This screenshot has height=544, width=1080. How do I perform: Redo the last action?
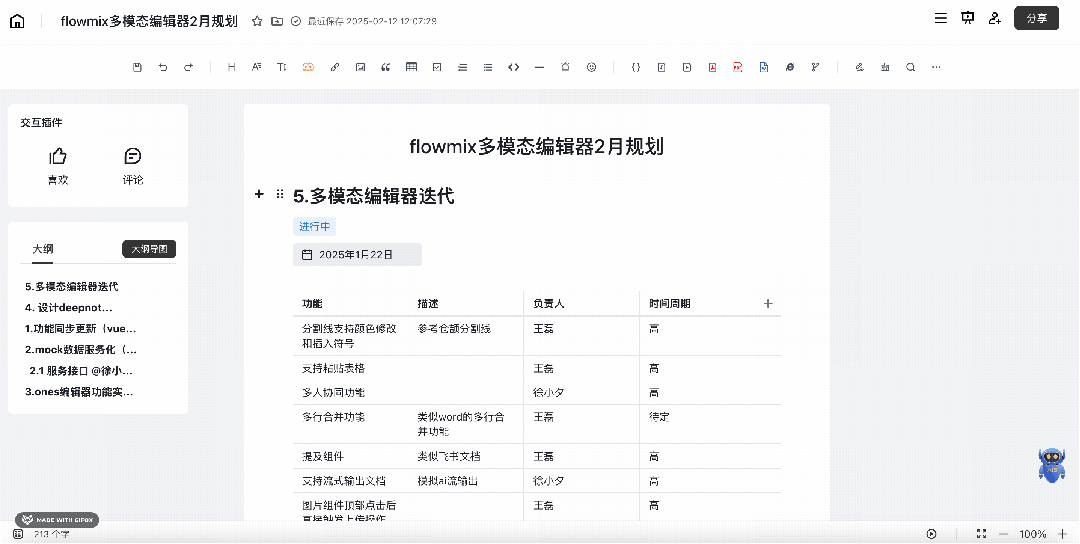coord(188,67)
